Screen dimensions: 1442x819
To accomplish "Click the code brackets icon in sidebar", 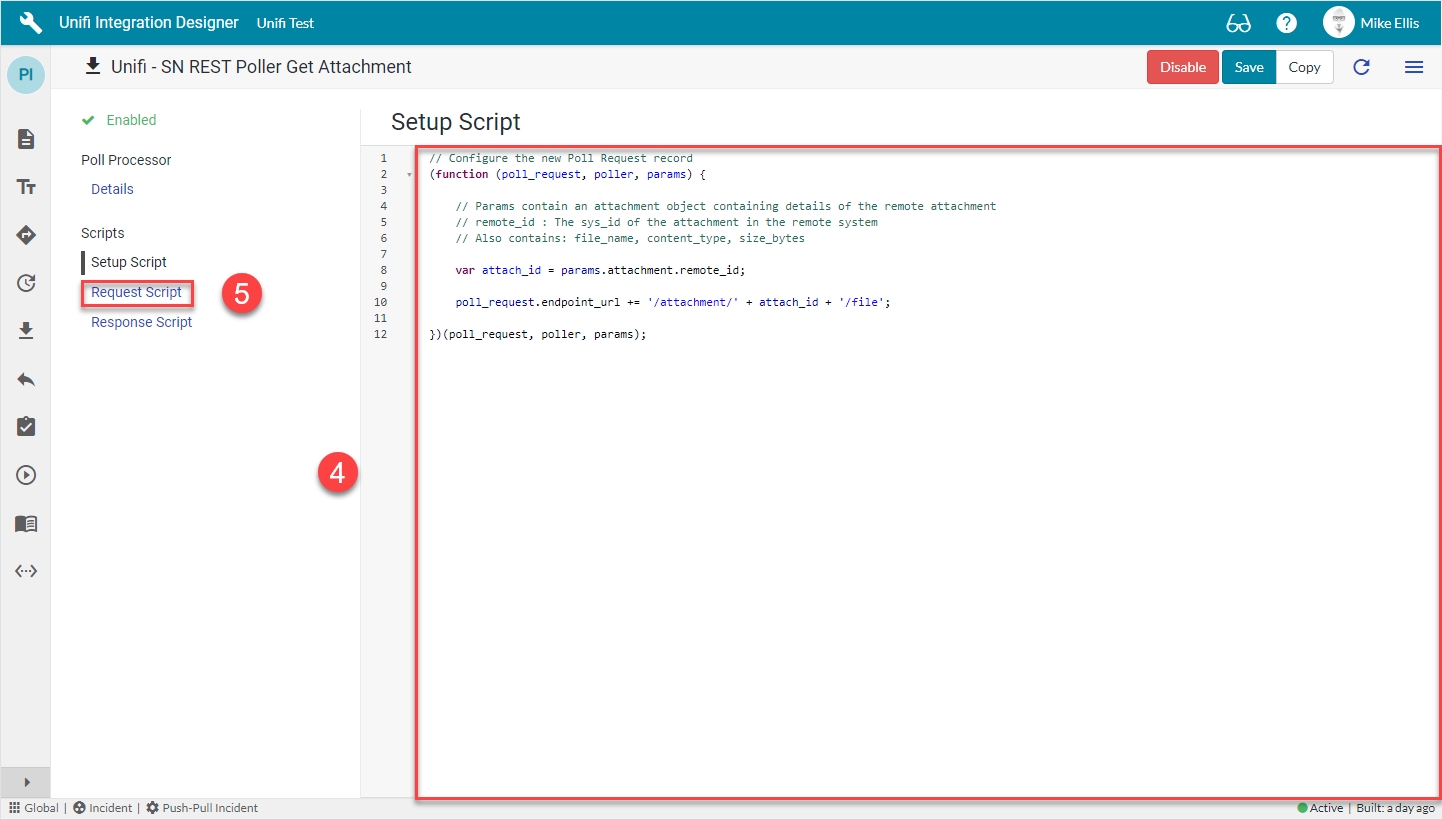I will (26, 571).
